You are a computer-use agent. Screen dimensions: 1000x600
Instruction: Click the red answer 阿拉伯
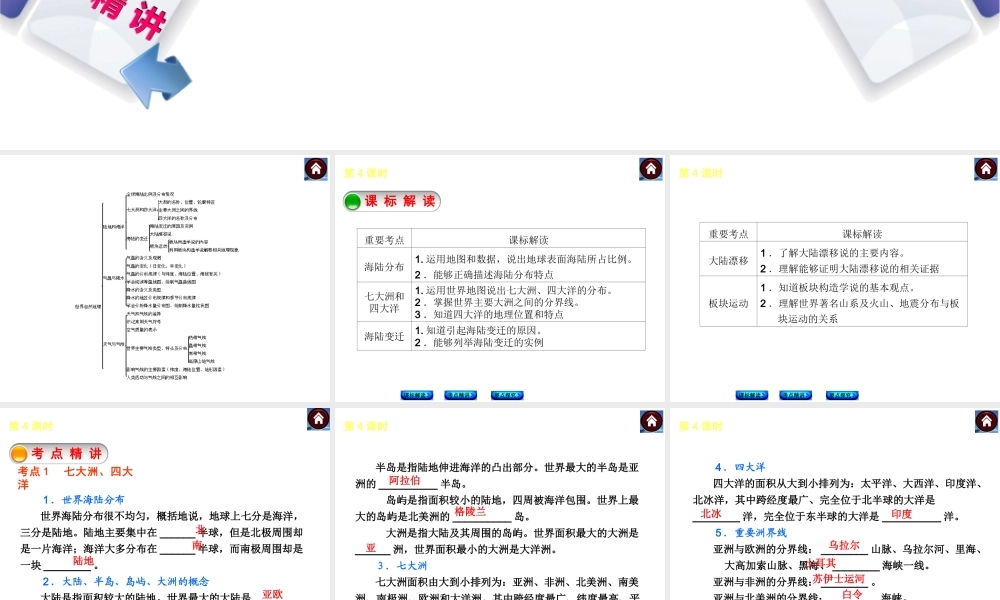click(x=404, y=481)
